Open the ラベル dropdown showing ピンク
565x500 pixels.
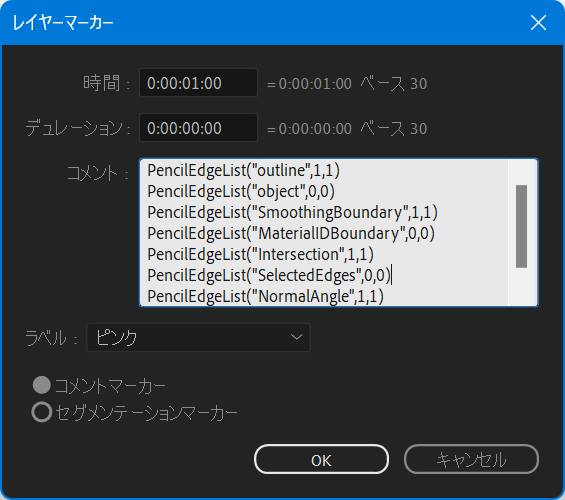point(198,338)
